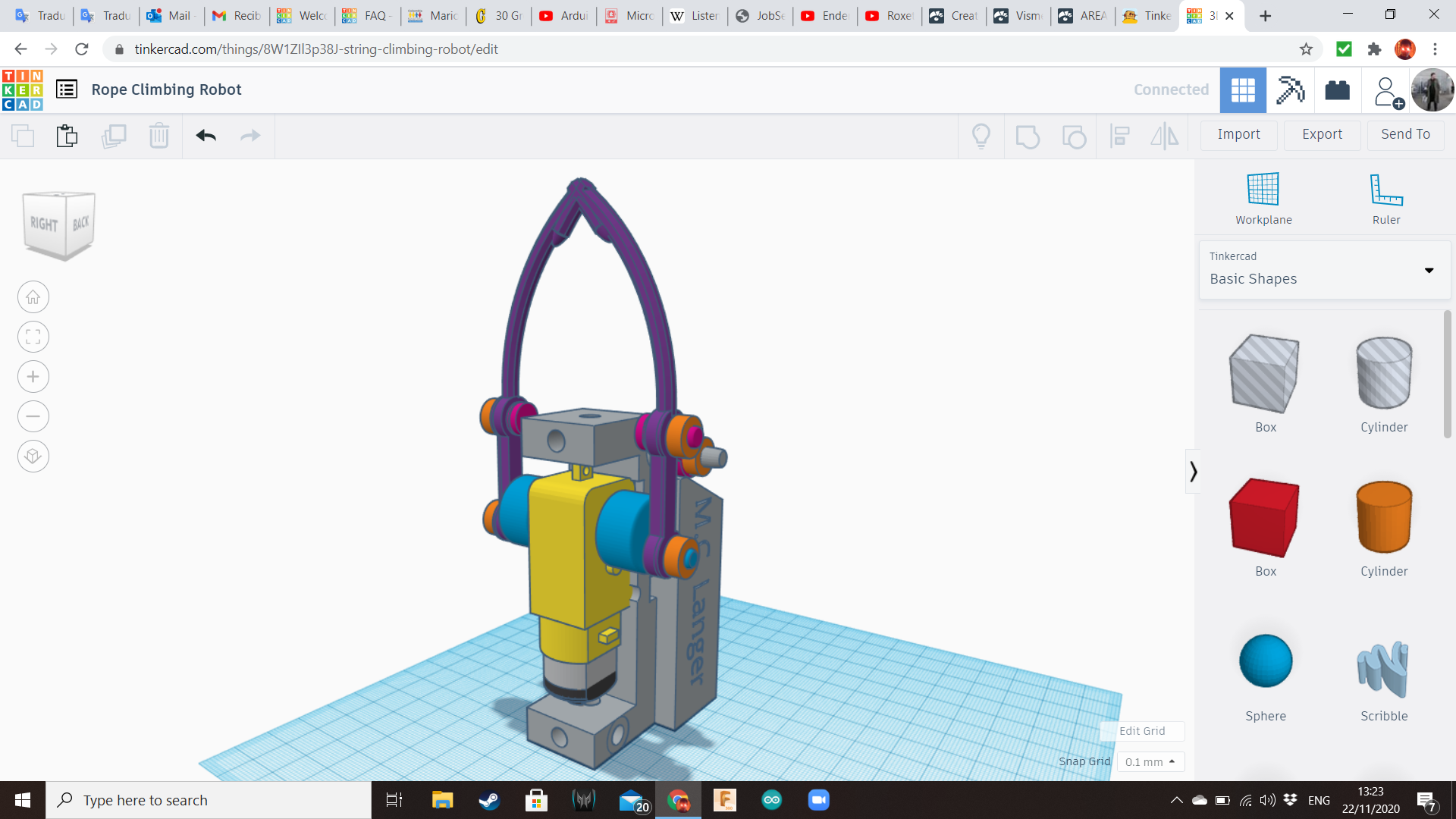Toggle the show all lightbulb icon
Screen dimensions: 1456x819
(x=981, y=136)
